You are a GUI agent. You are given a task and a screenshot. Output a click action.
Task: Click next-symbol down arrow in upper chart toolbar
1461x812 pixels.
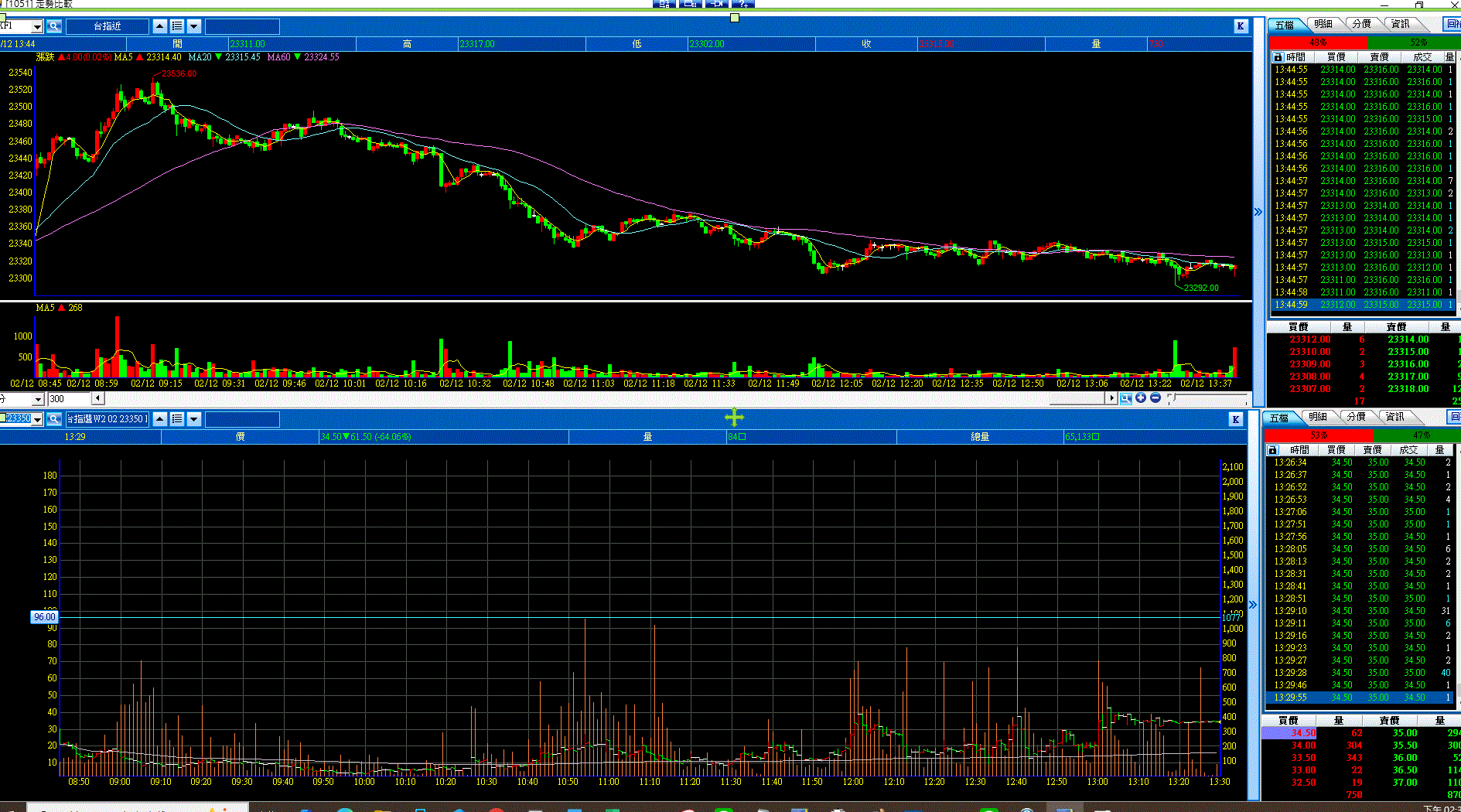point(194,26)
